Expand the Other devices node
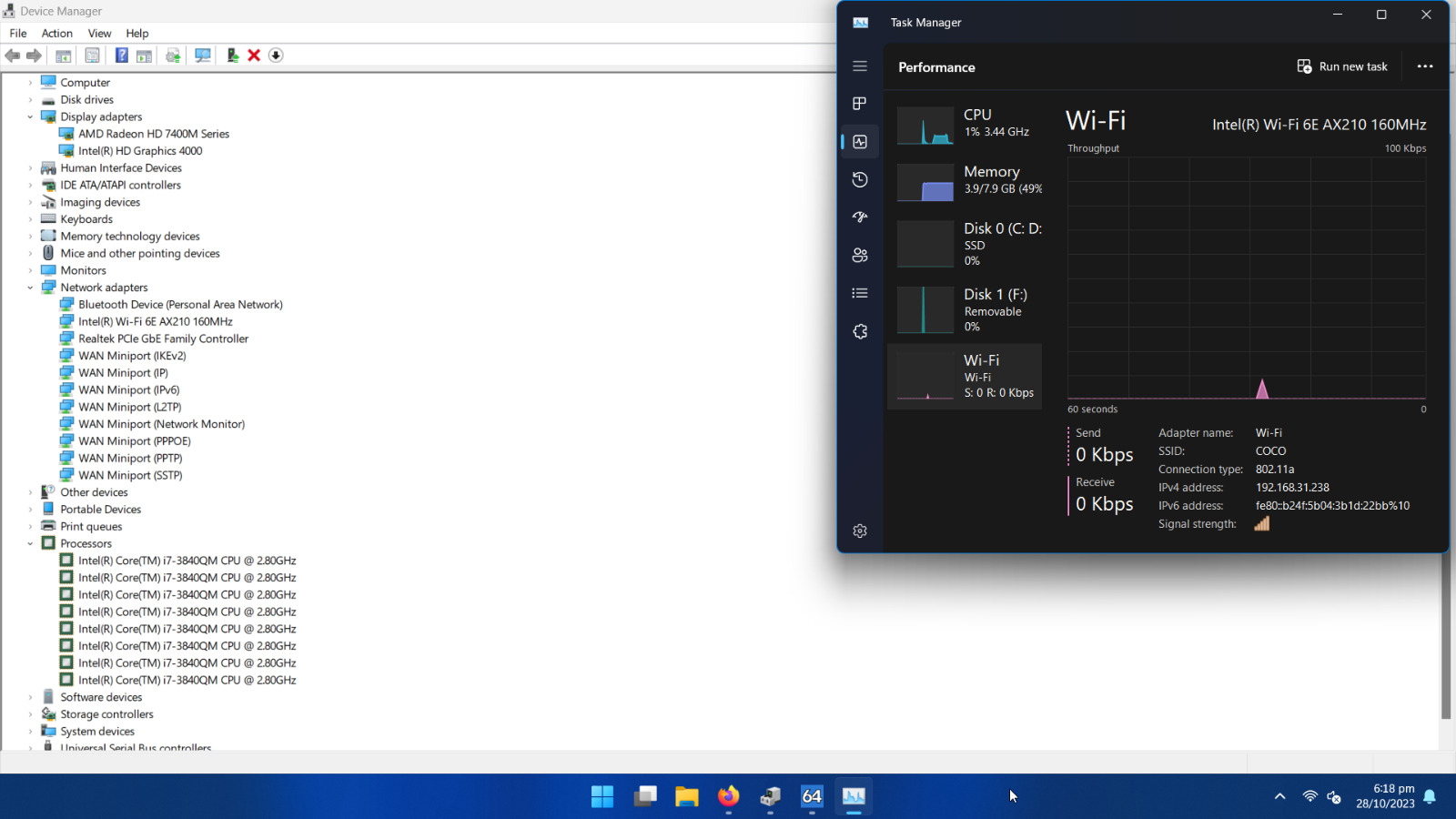The height and width of the screenshot is (819, 1456). point(30,492)
